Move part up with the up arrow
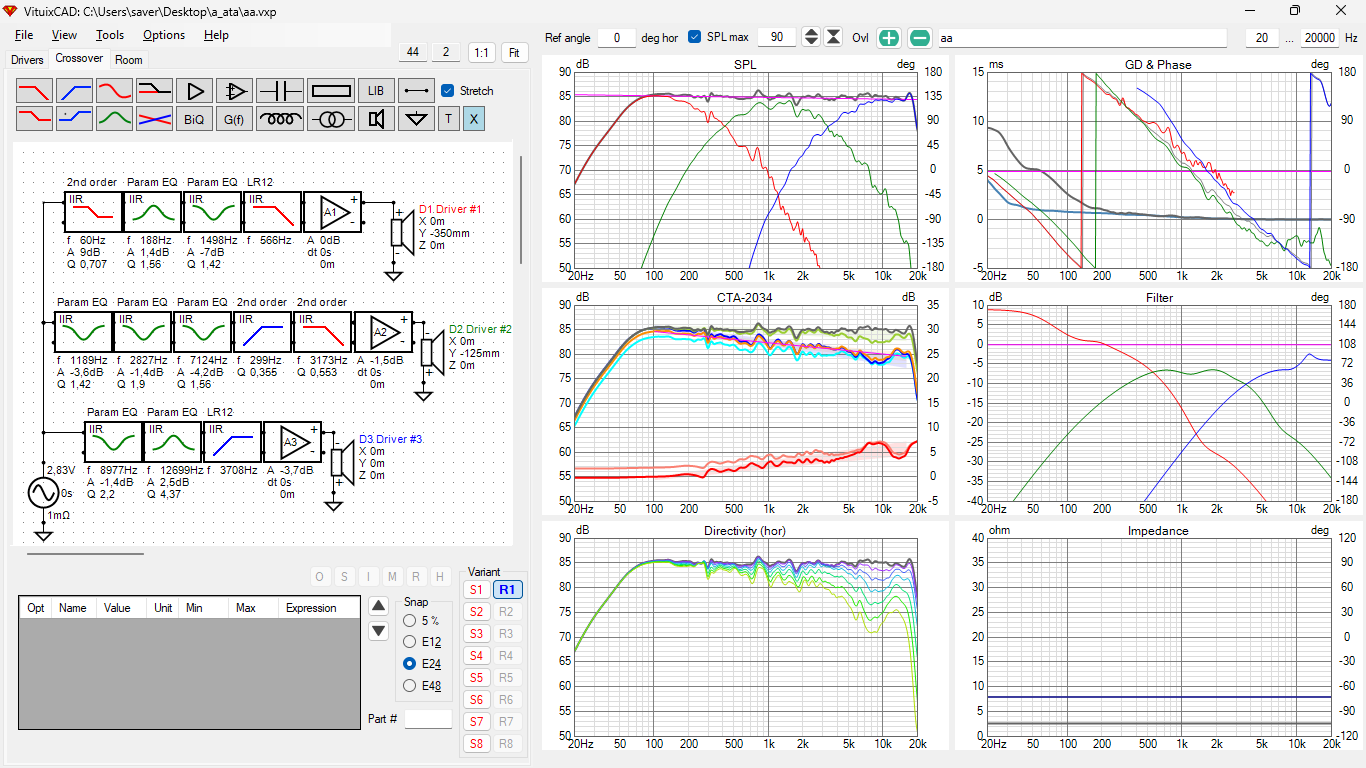This screenshot has width=1366, height=768. [378, 605]
